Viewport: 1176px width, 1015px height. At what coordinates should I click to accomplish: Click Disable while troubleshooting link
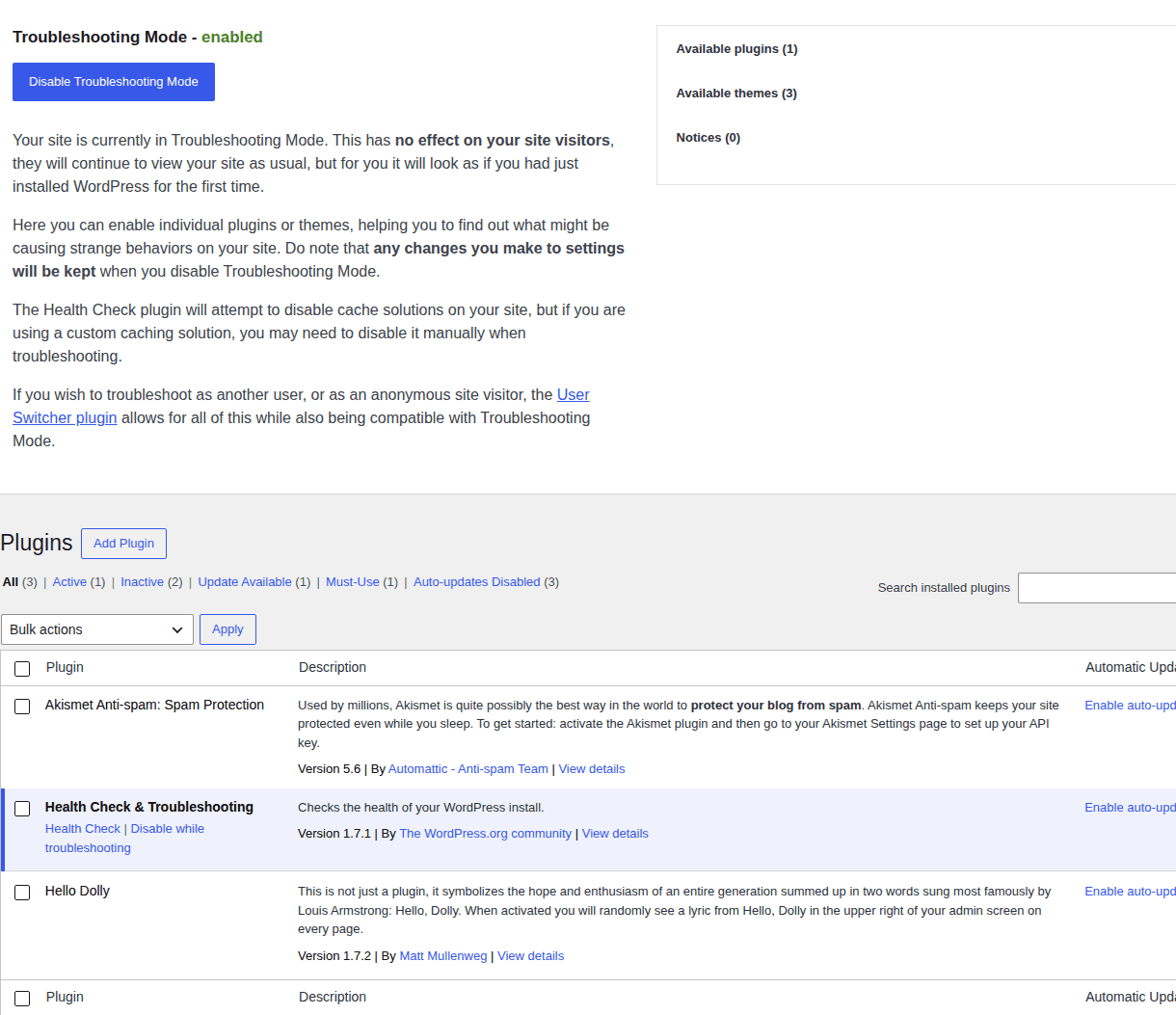124,839
